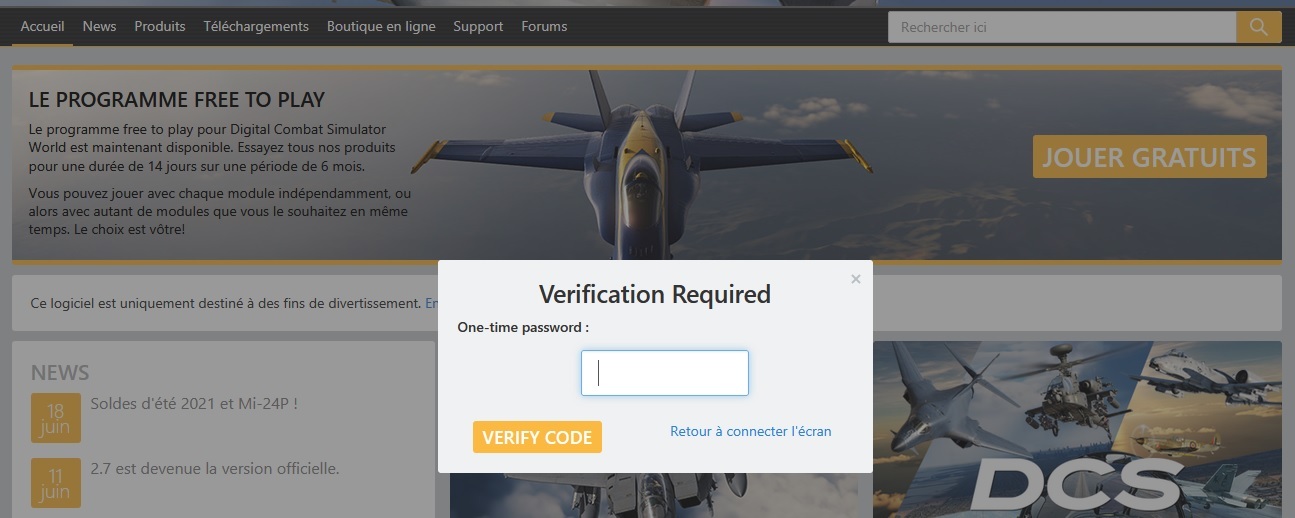Open the Produits menu
Screen dimensions: 1295x518
pyautogui.click(x=160, y=27)
